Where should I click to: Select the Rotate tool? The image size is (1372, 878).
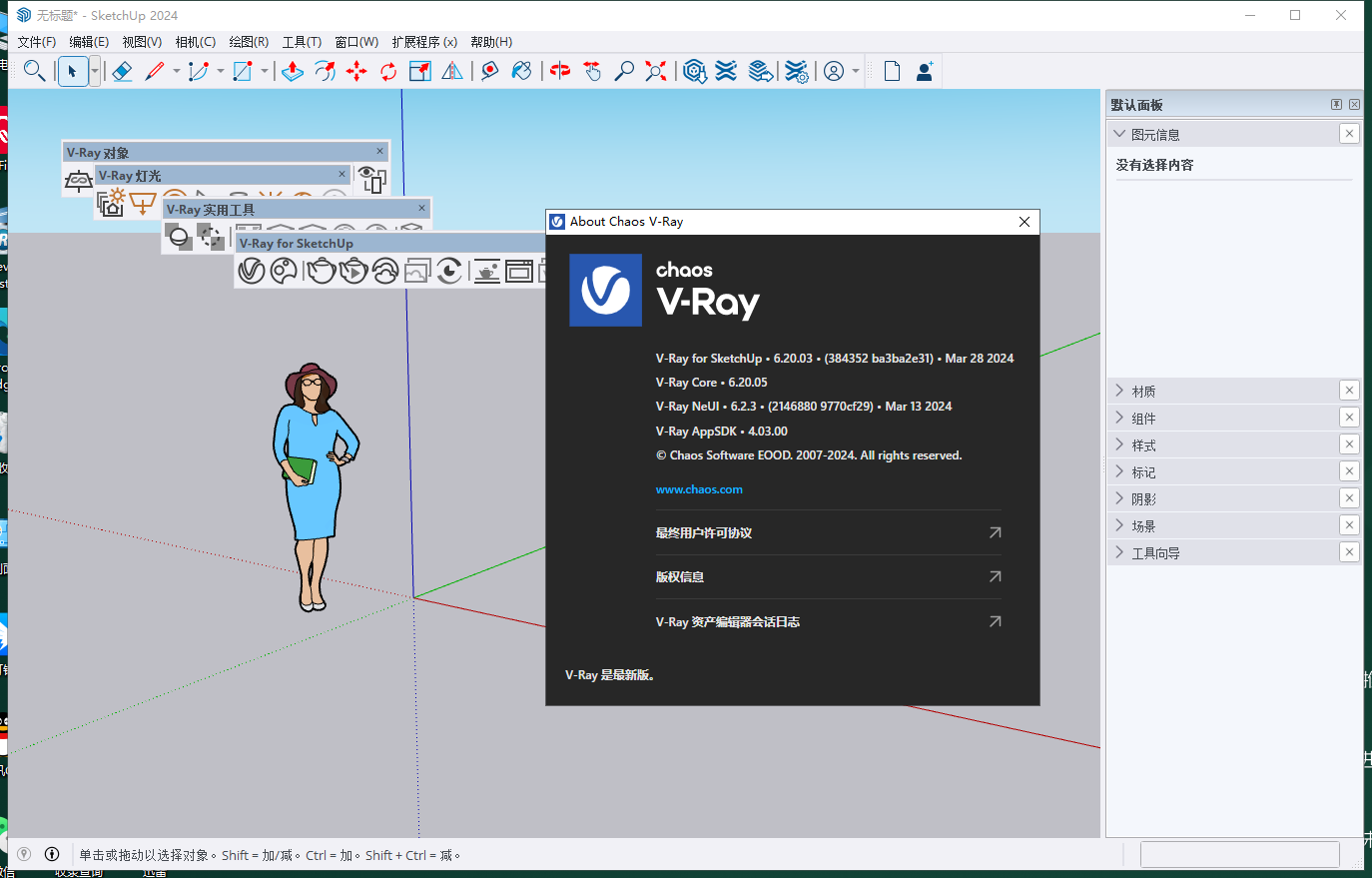[388, 71]
